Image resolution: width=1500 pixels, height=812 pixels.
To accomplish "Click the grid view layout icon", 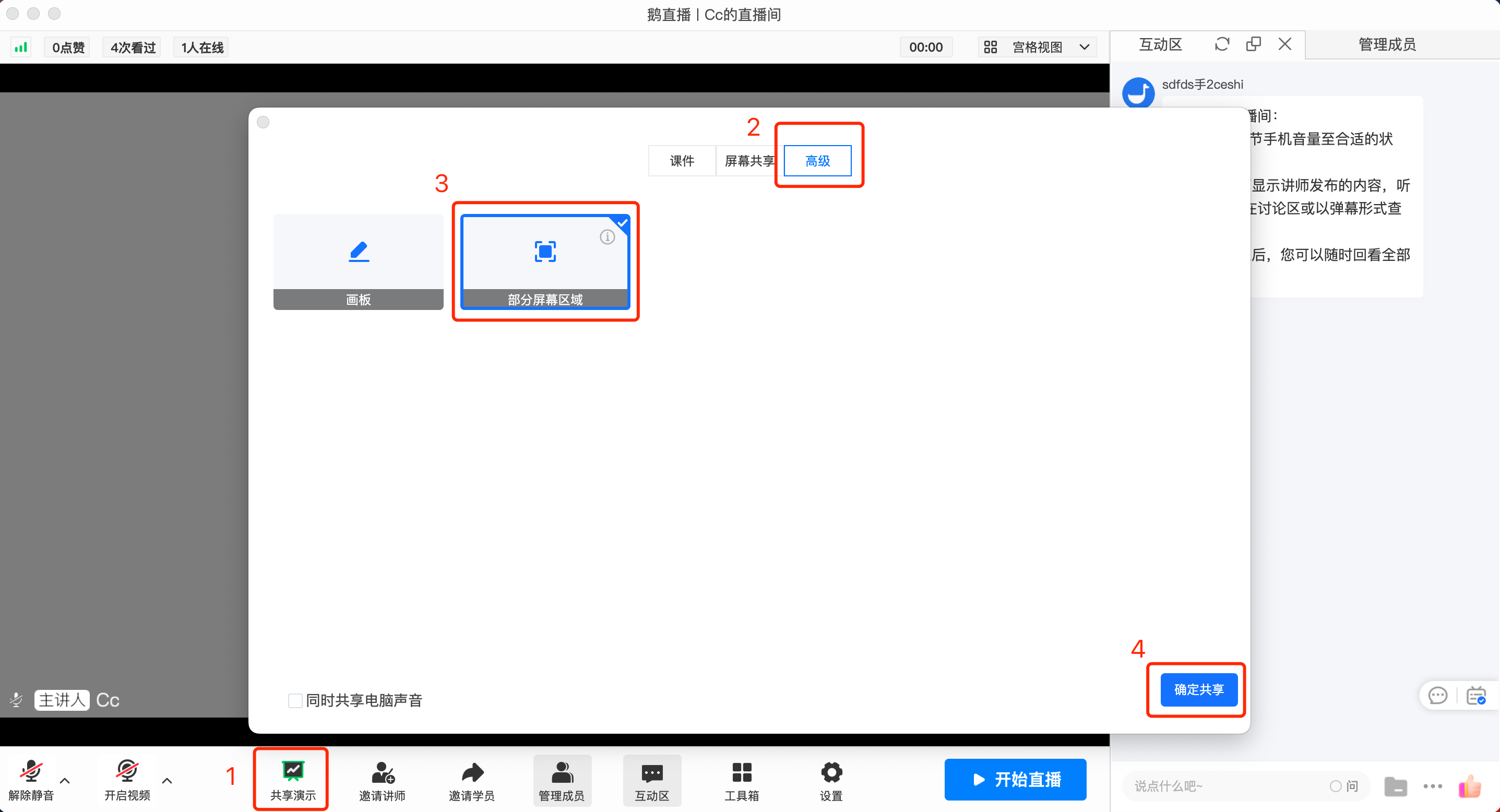I will [991, 47].
